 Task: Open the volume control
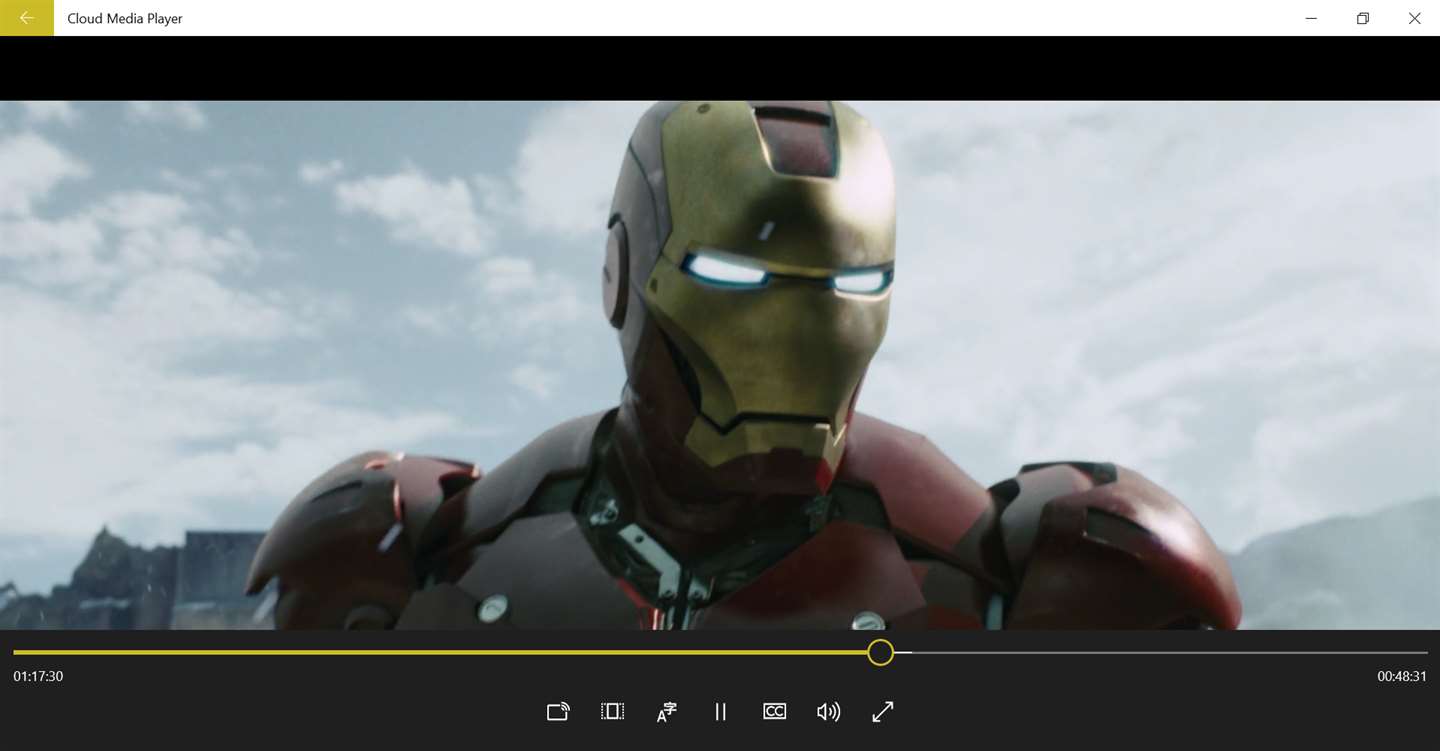828,712
